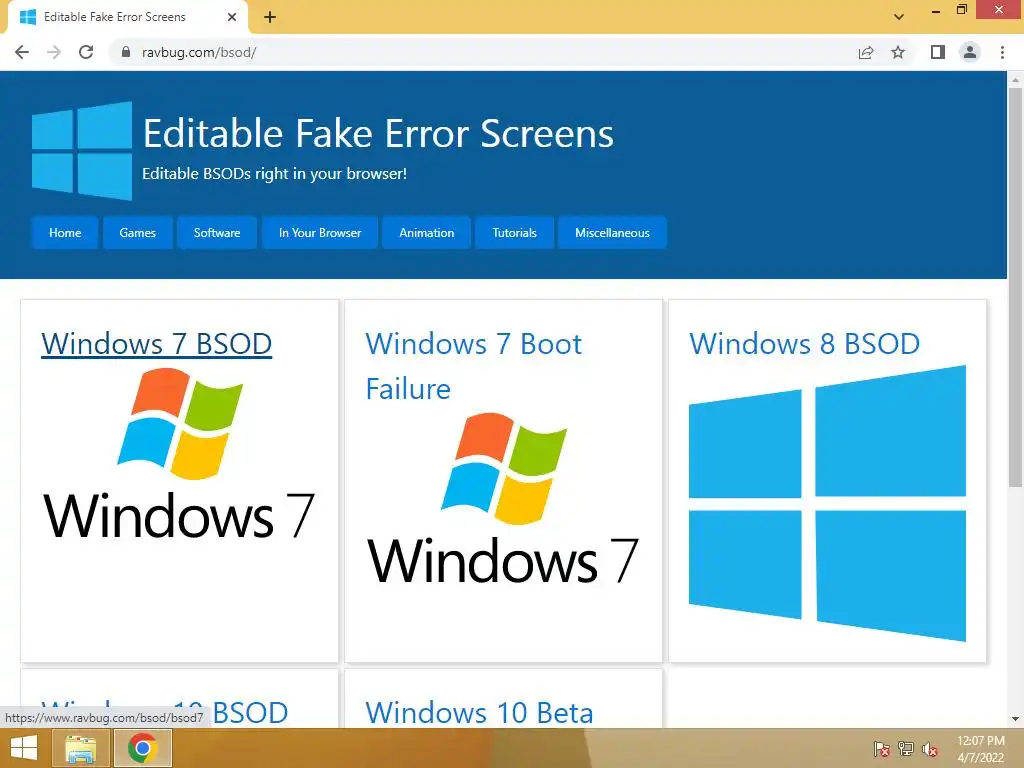1024x768 pixels.
Task: Open the Windows 10 Beta link
Action: tap(479, 712)
